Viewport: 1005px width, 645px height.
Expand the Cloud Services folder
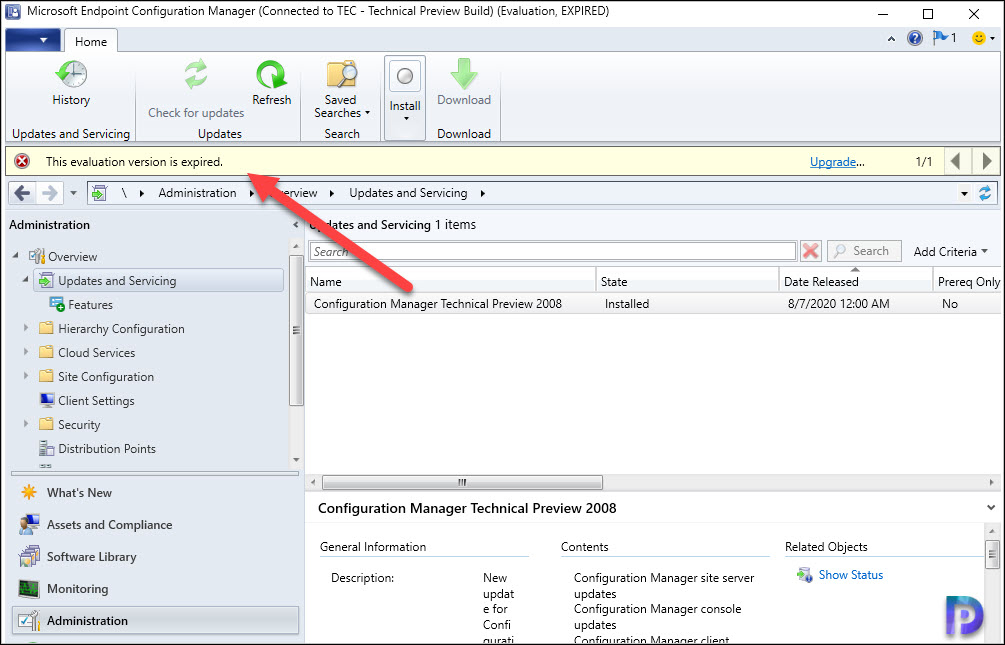point(26,352)
